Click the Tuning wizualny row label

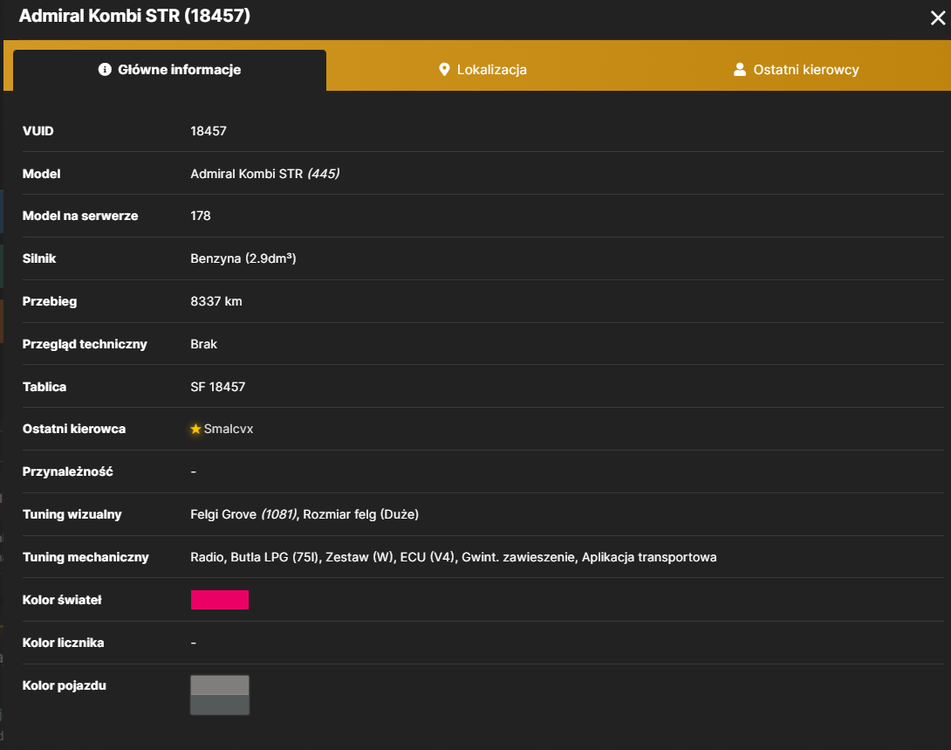tap(72, 515)
